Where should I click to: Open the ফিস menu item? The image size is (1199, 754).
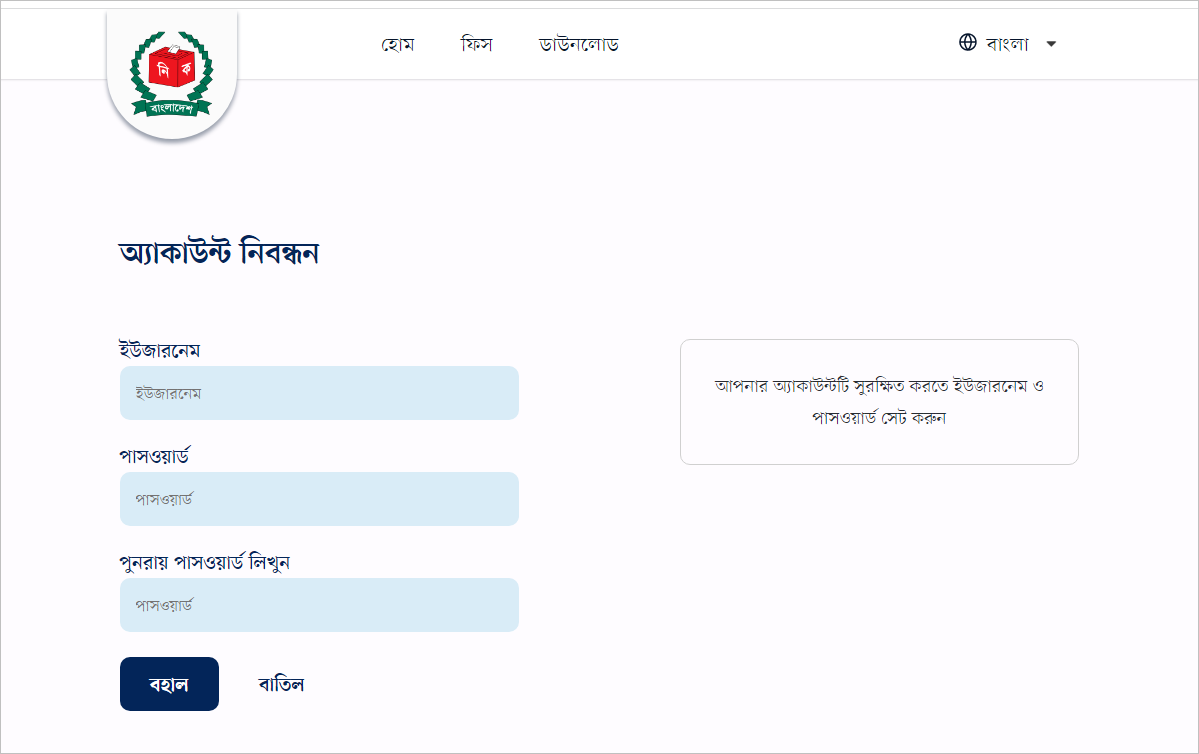[x=476, y=44]
